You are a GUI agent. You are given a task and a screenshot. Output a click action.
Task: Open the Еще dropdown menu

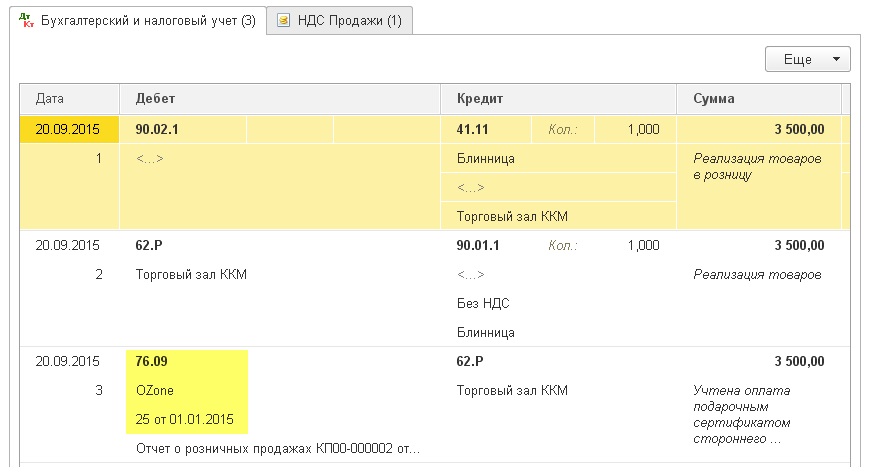coord(807,59)
